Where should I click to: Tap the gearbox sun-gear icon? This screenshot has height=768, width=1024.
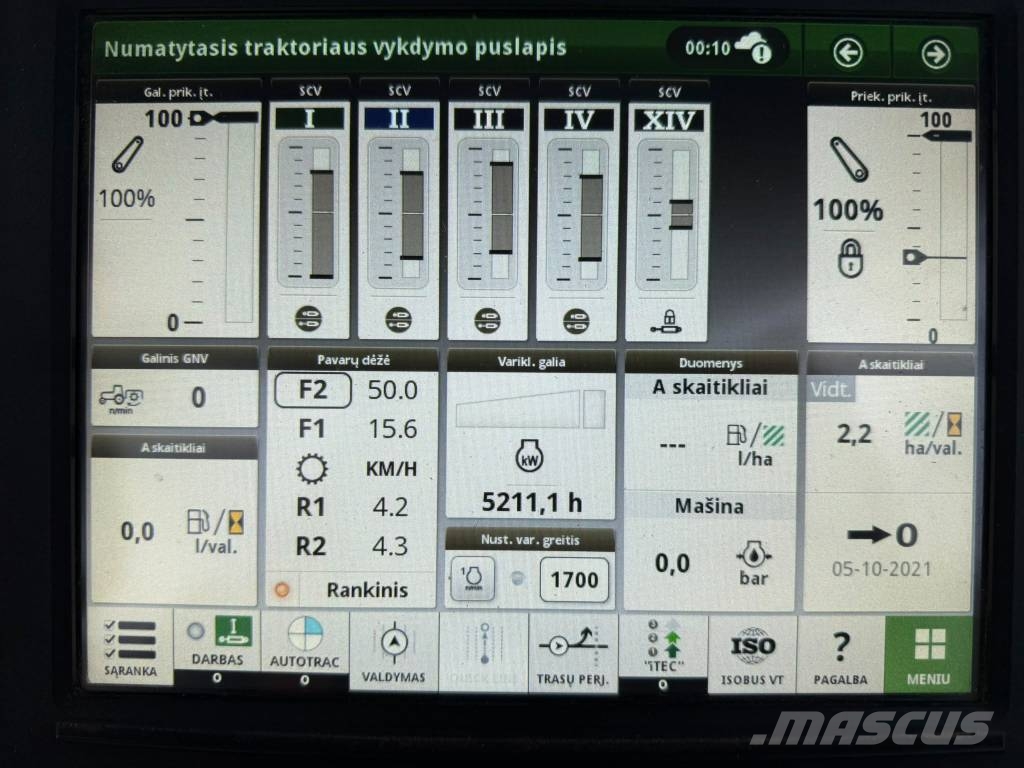point(312,469)
